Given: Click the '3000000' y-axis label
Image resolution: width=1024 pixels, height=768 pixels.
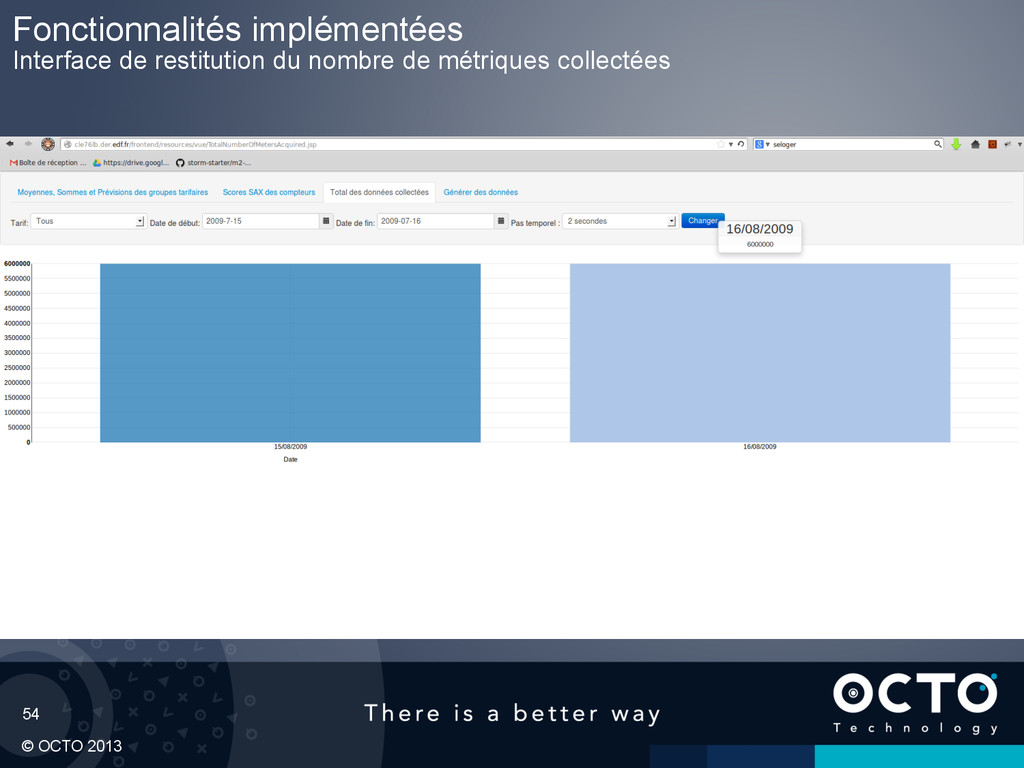Looking at the screenshot, I should point(17,353).
